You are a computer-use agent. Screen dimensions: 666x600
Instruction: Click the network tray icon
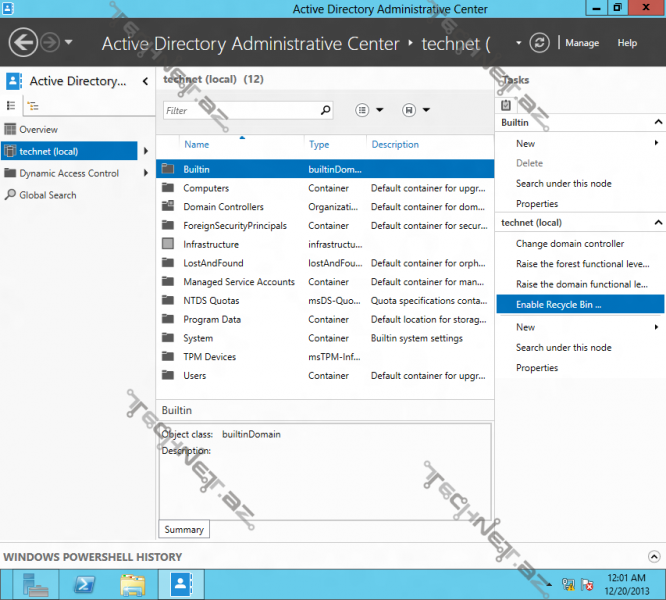tap(568, 585)
